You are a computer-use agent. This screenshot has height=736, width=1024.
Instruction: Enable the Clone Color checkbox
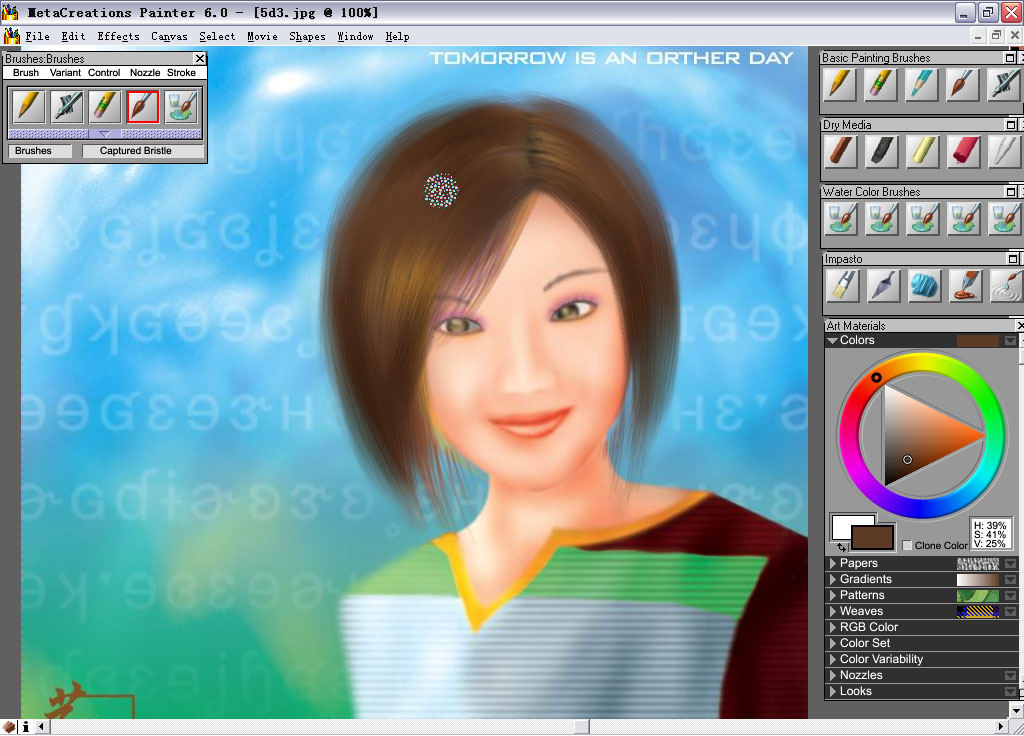pyautogui.click(x=906, y=545)
